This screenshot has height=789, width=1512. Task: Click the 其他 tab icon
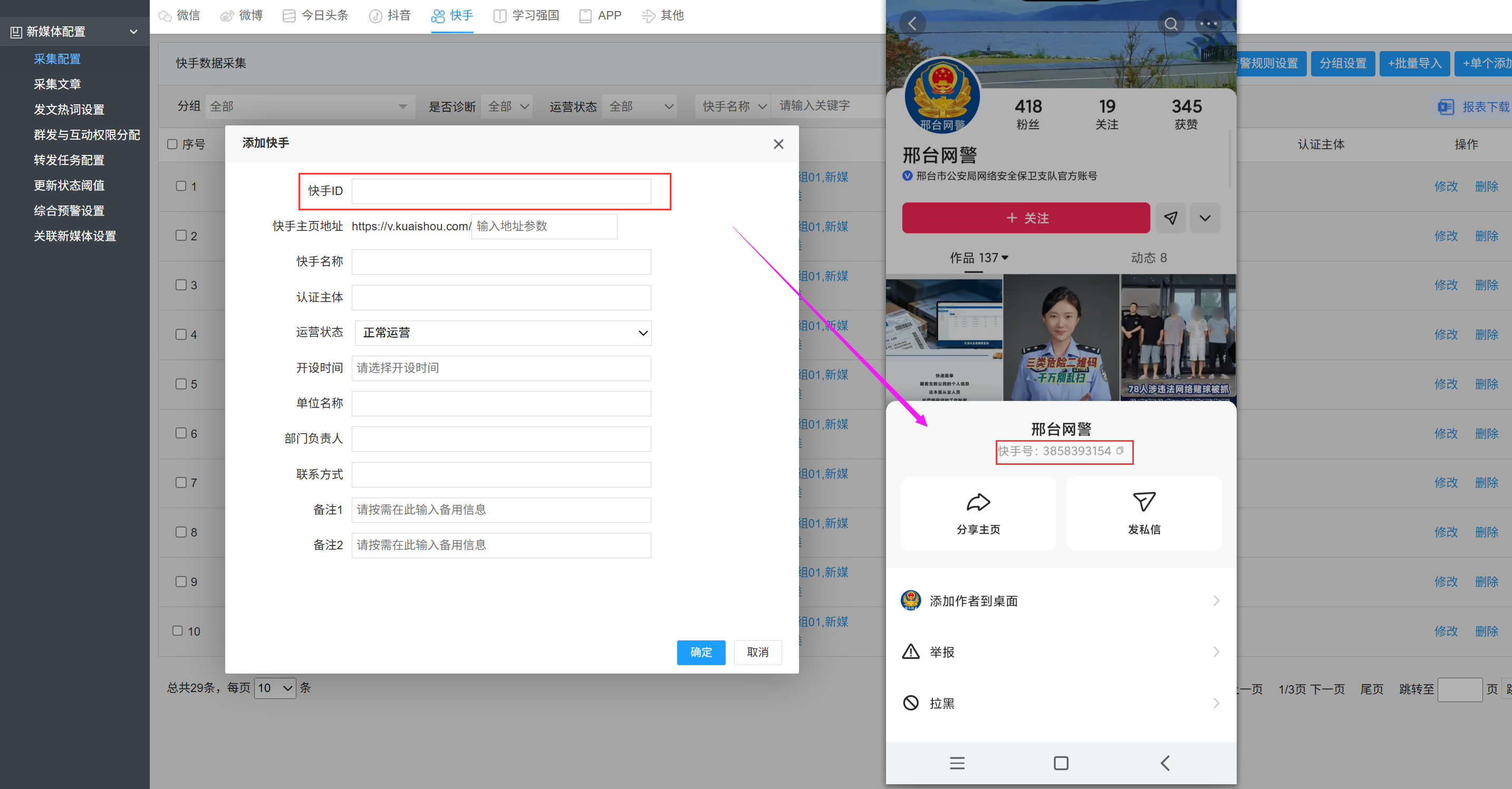pyautogui.click(x=648, y=16)
